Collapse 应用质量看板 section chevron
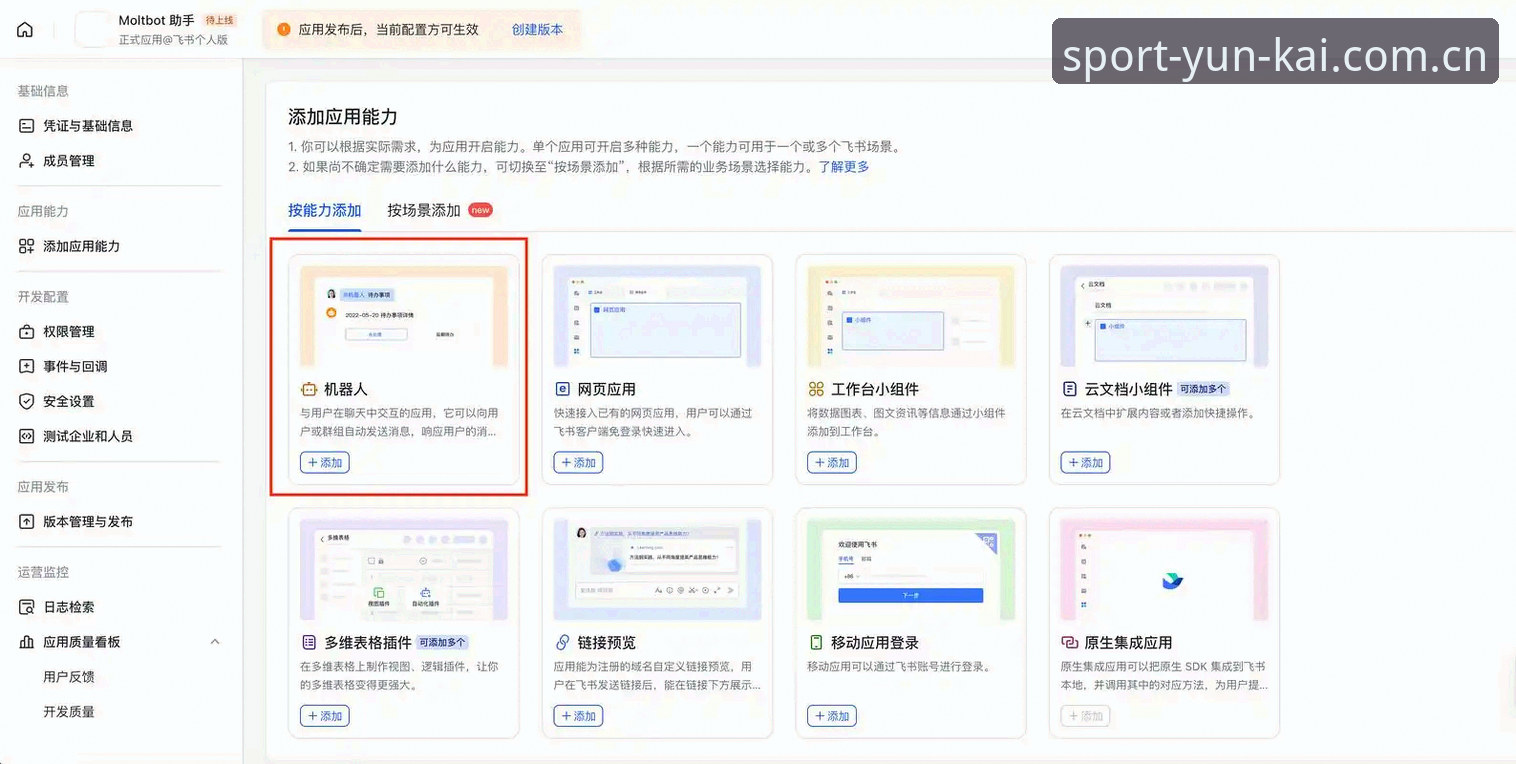The width and height of the screenshot is (1516, 764). click(214, 642)
